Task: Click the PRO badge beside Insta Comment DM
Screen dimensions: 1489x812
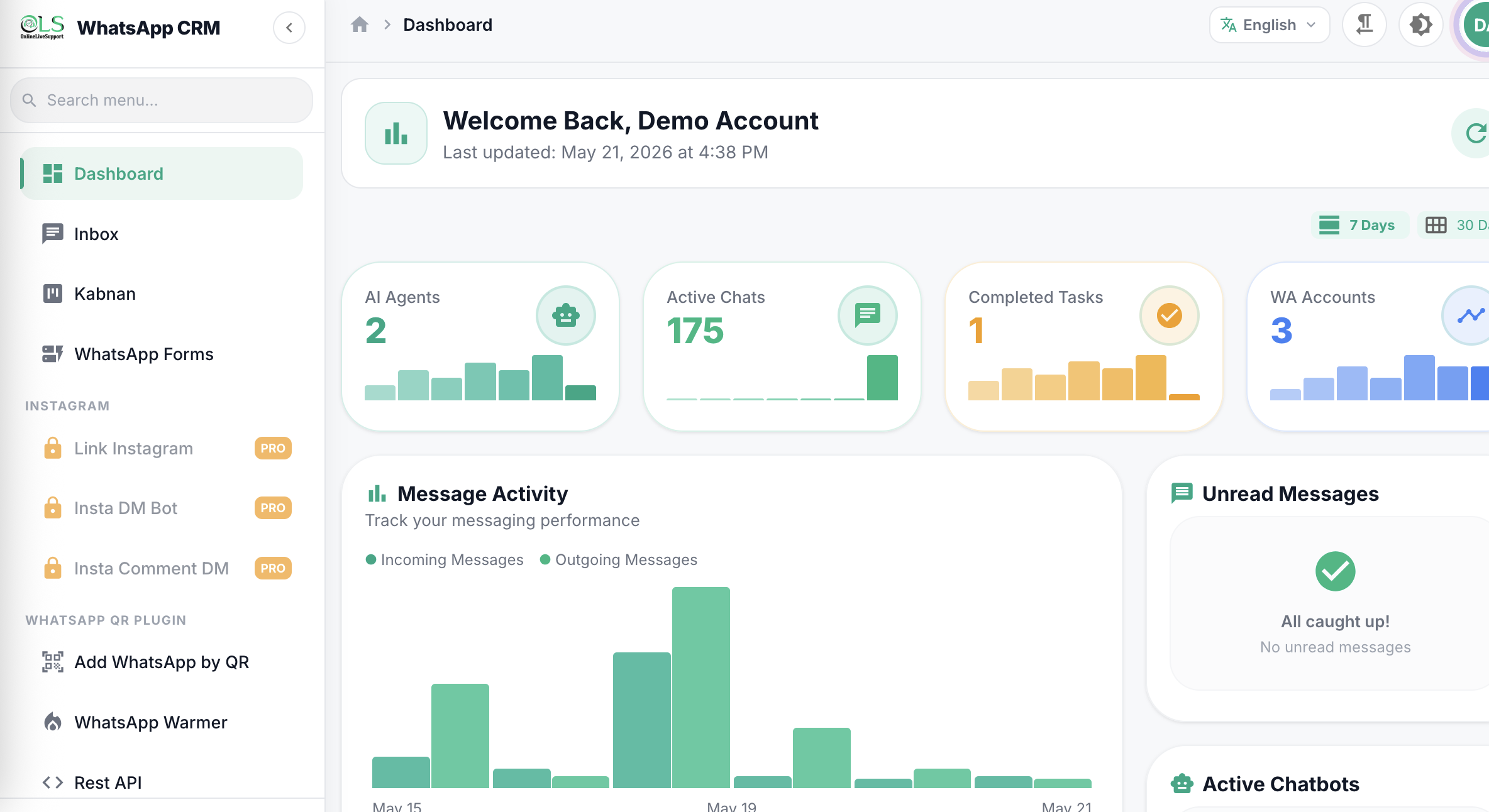Action: tap(273, 568)
